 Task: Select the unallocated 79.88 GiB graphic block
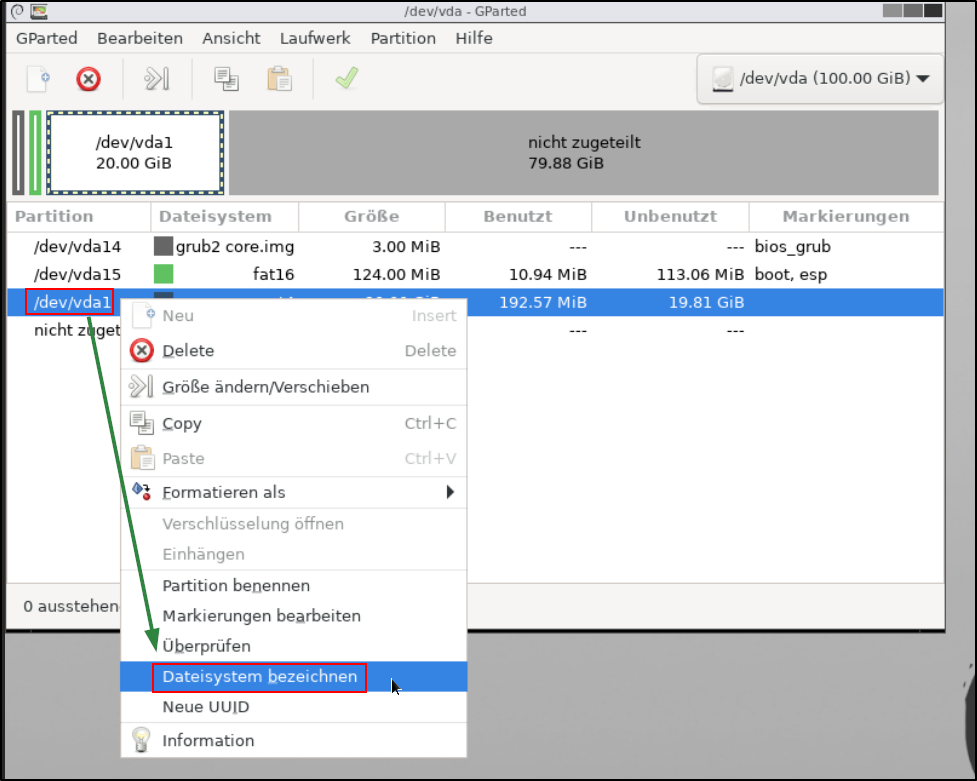click(x=583, y=153)
